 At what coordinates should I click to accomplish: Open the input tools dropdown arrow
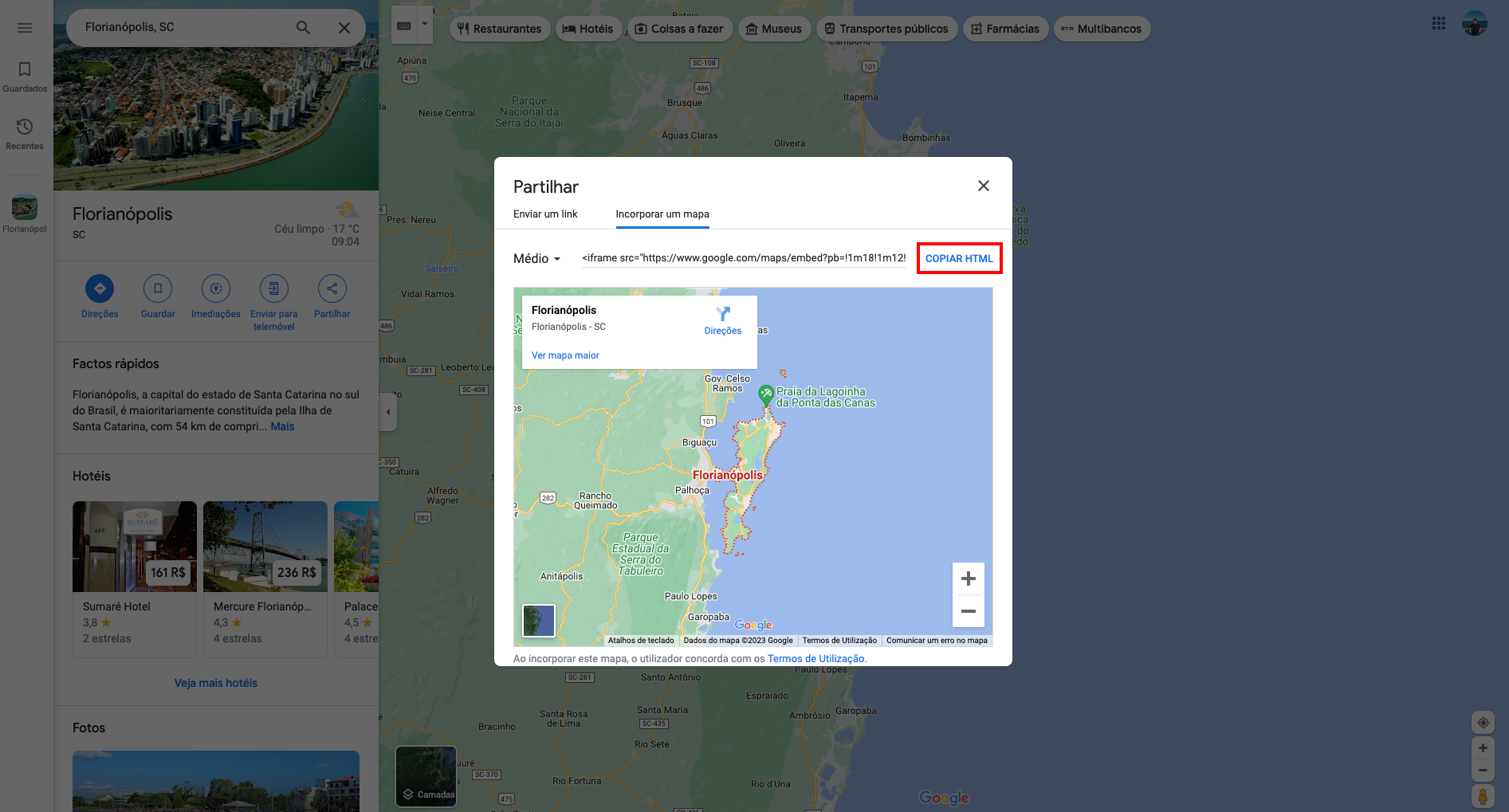pos(425,24)
